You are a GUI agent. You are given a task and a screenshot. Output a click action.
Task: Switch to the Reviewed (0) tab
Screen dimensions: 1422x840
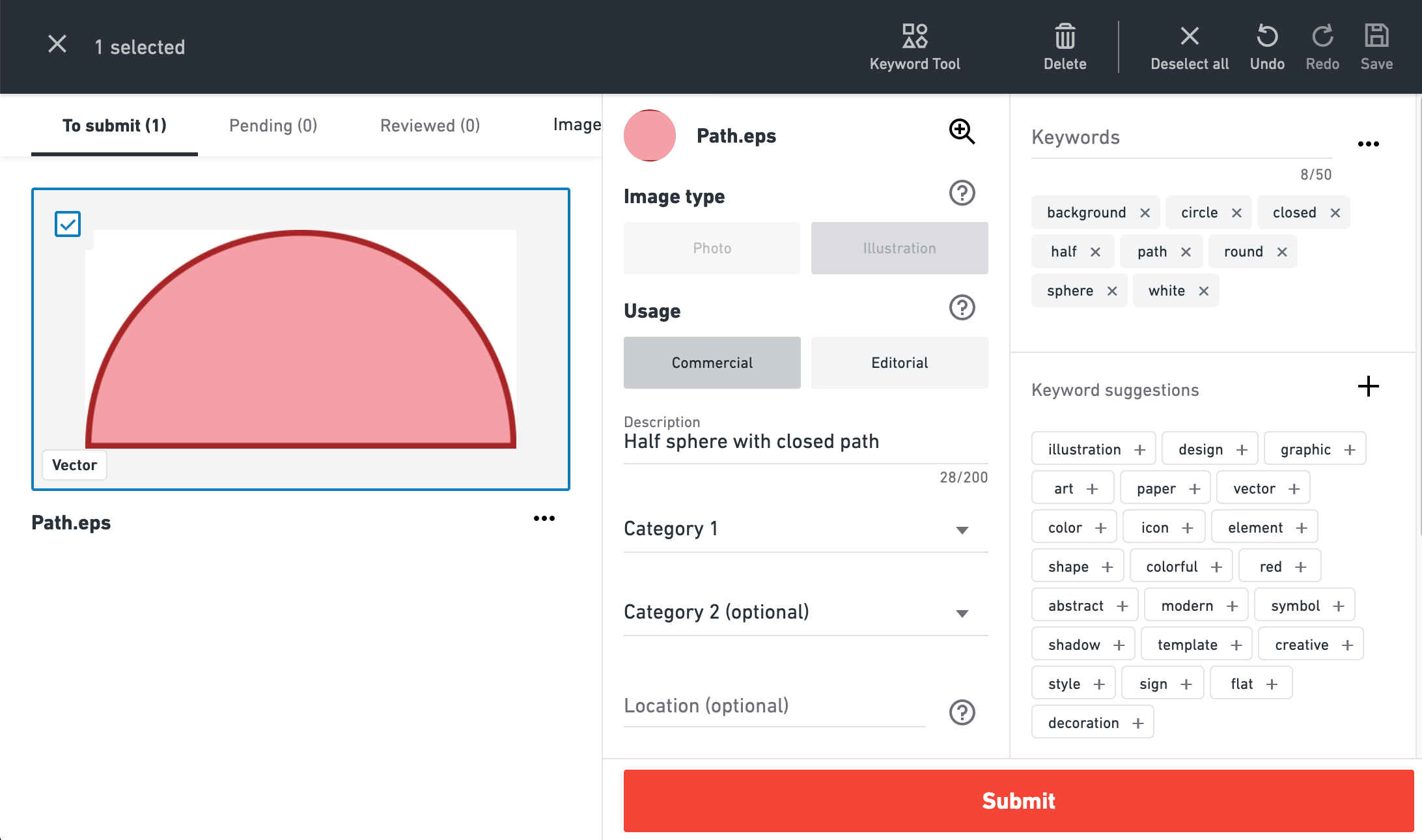point(430,126)
